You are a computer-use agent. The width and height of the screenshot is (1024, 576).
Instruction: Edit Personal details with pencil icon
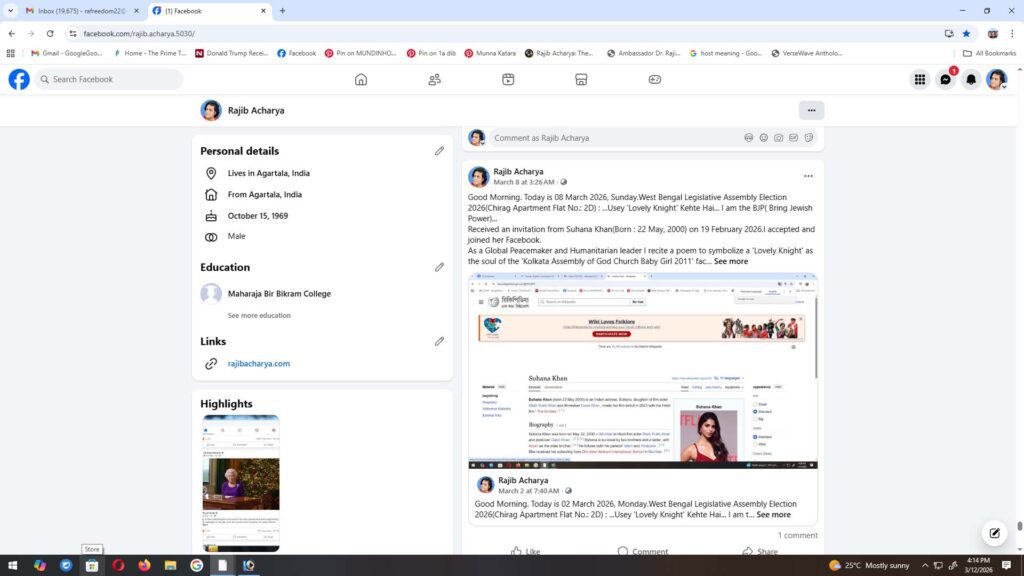pos(439,151)
